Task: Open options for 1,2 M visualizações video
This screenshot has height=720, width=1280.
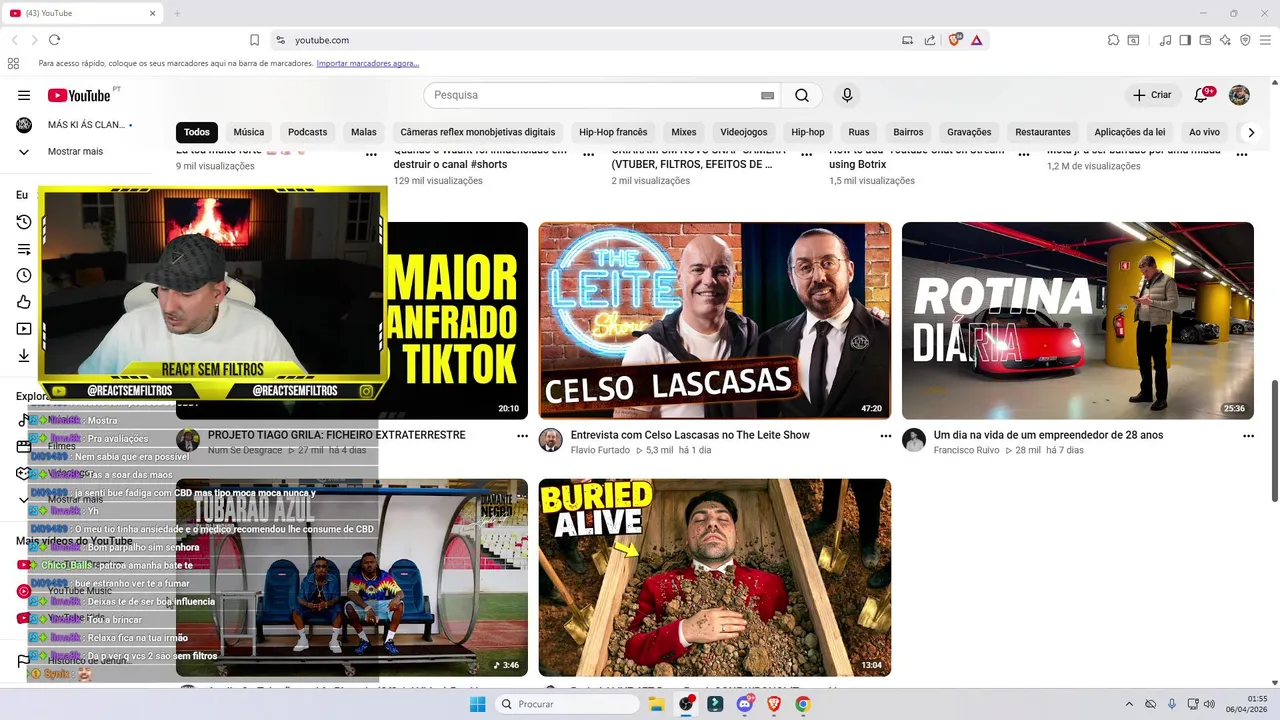Action: [1242, 155]
